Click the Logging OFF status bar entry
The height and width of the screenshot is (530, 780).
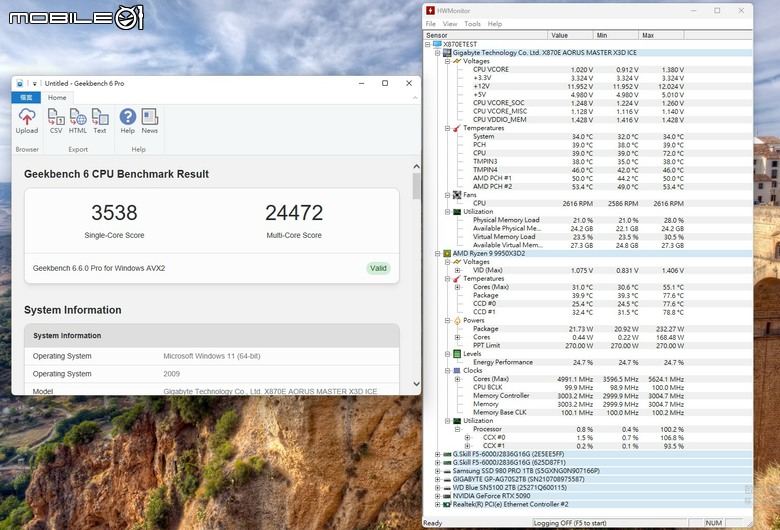tap(609, 523)
